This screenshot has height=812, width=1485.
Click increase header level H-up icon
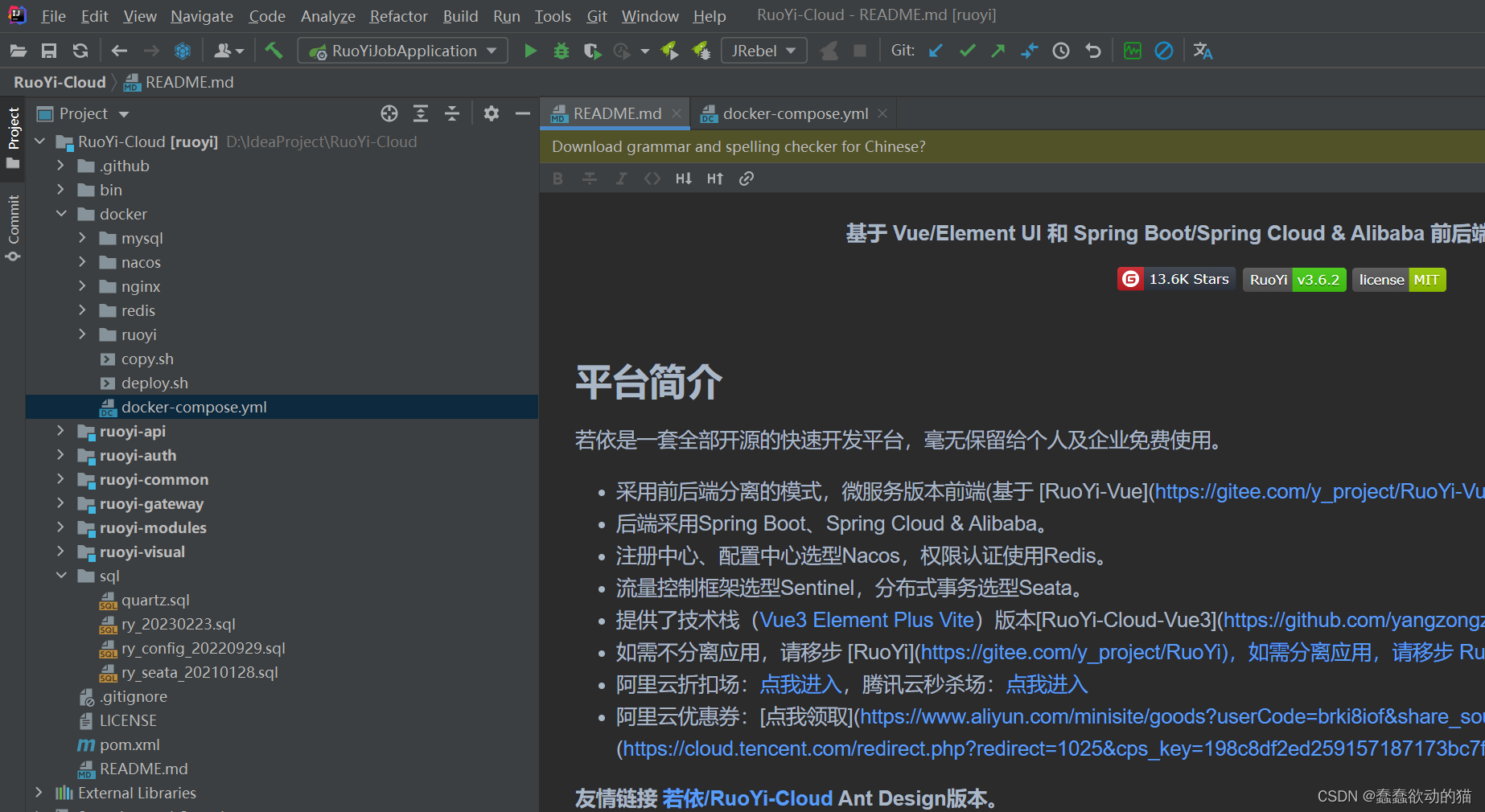pyautogui.click(x=715, y=178)
